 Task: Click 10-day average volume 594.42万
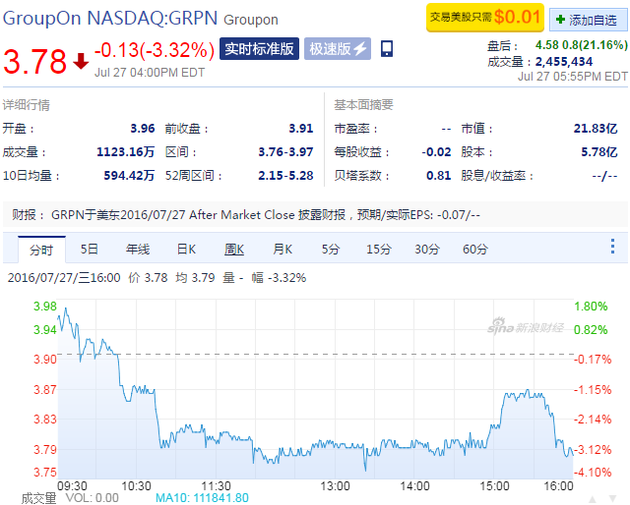click(x=129, y=176)
